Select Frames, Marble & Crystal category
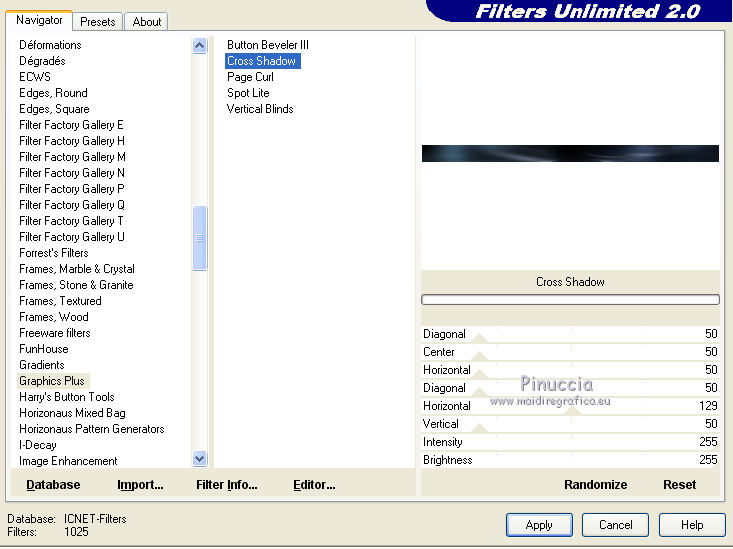Image resolution: width=733 pixels, height=549 pixels. 77,269
